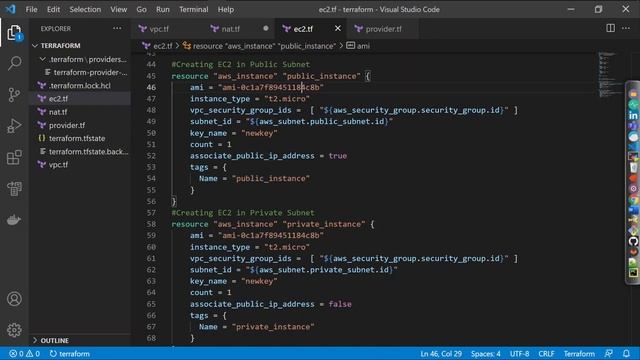Click the 'true' value on line 52
The image size is (640, 360).
[x=338, y=156]
